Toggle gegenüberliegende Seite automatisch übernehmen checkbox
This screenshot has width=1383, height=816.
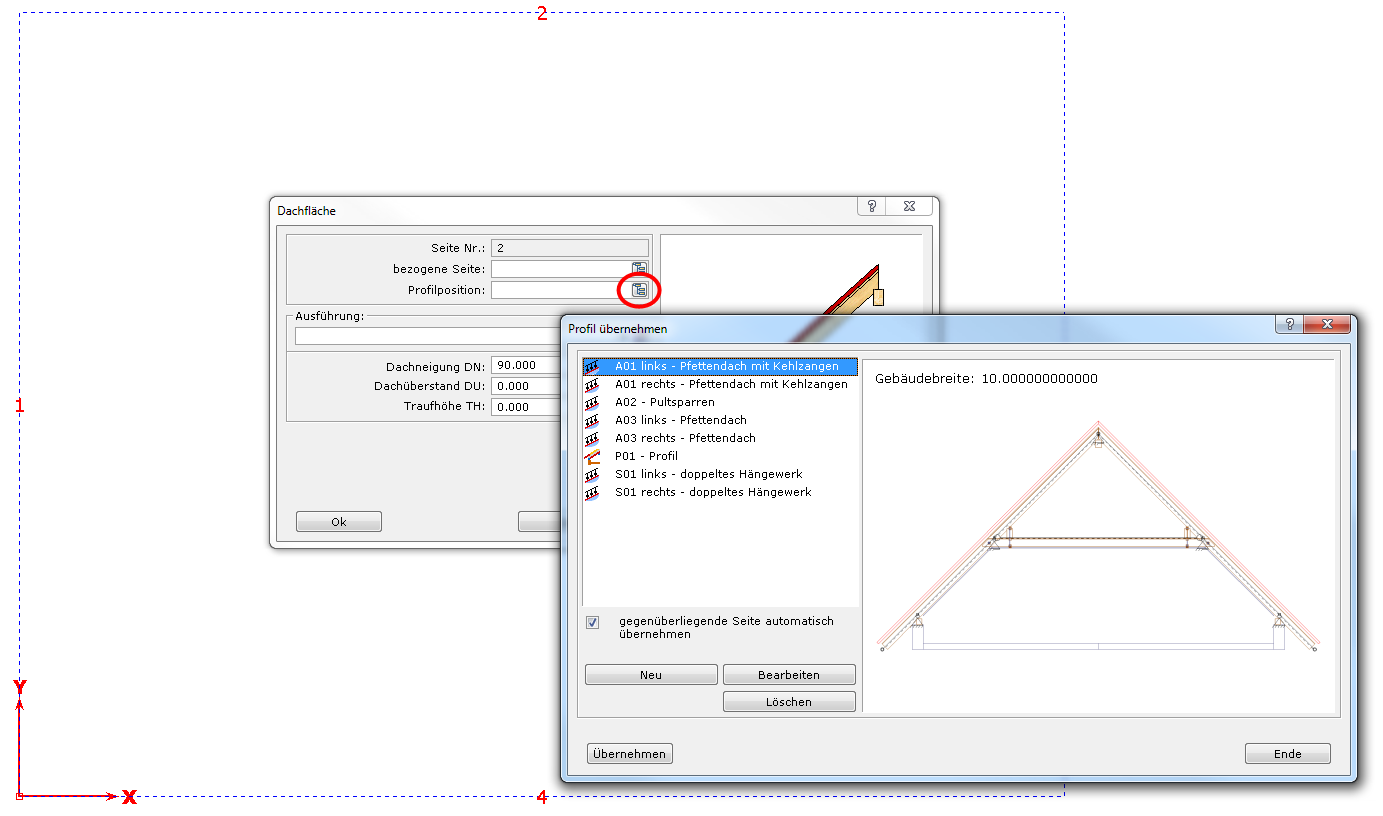click(x=593, y=622)
